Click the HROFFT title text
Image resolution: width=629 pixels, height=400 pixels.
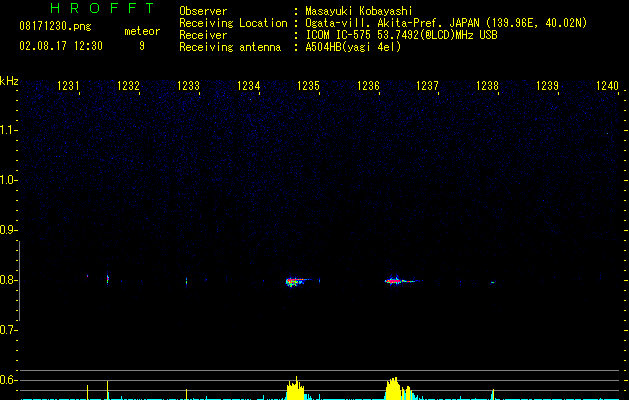point(102,8)
